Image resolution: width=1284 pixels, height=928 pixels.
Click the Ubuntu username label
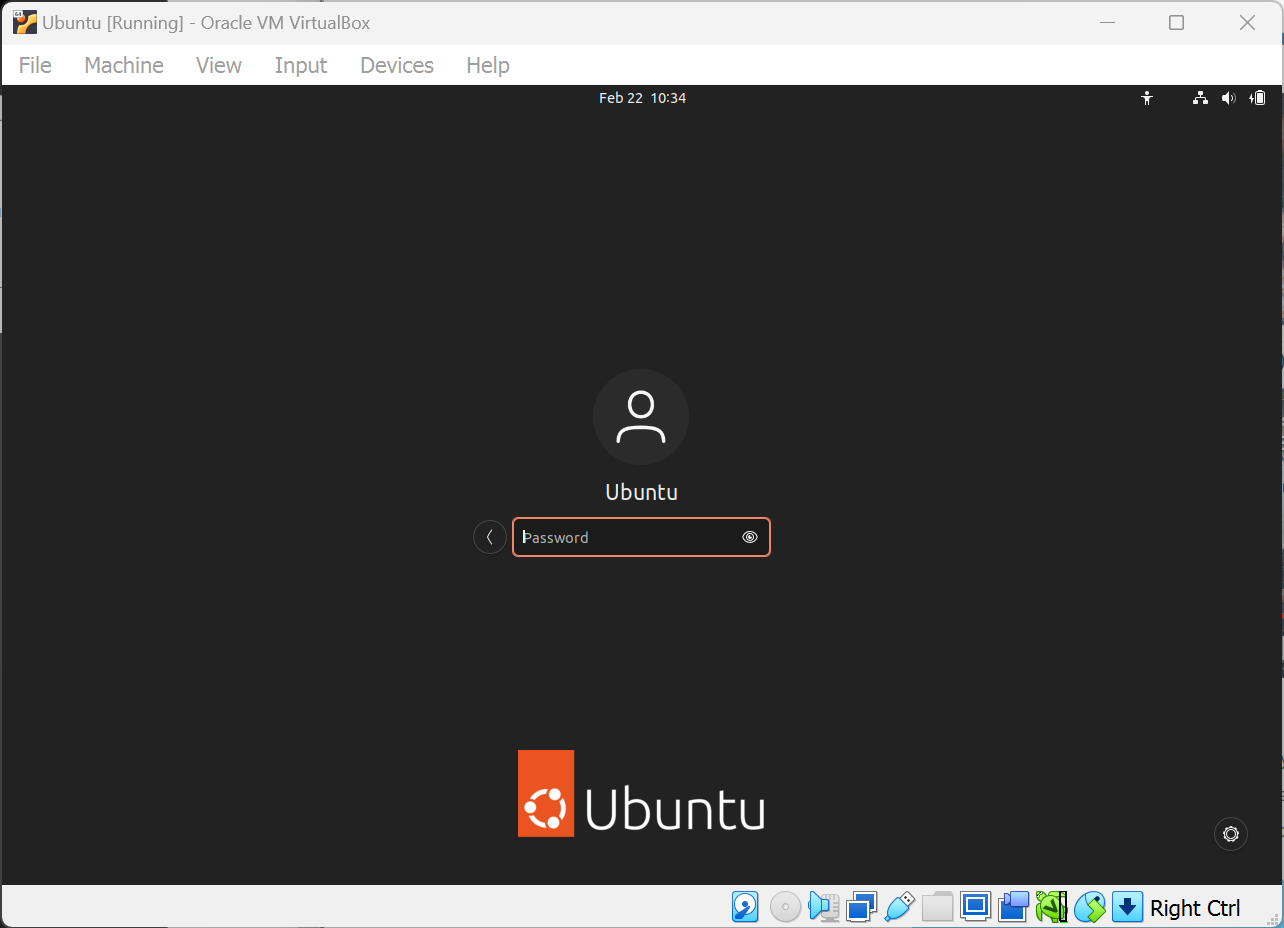tap(642, 492)
